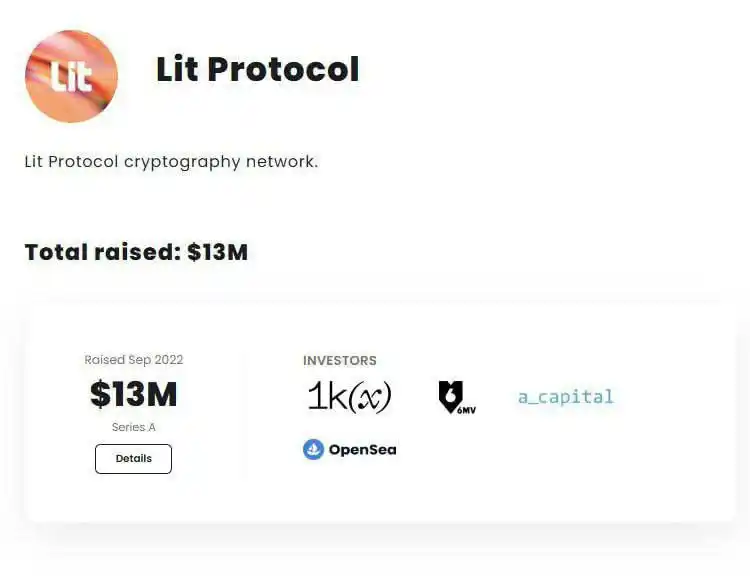Select the Series A round label
The image size is (750, 586).
point(134,427)
